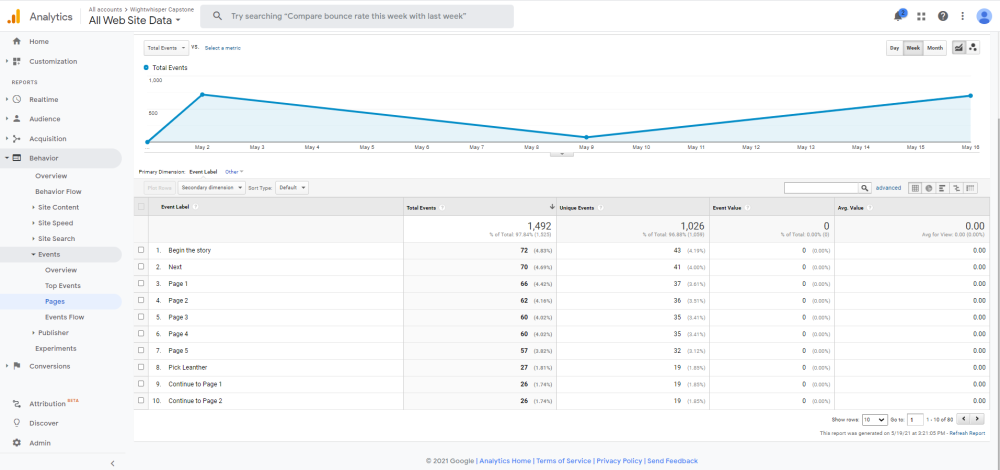Click the May 9 data point

(587, 137)
